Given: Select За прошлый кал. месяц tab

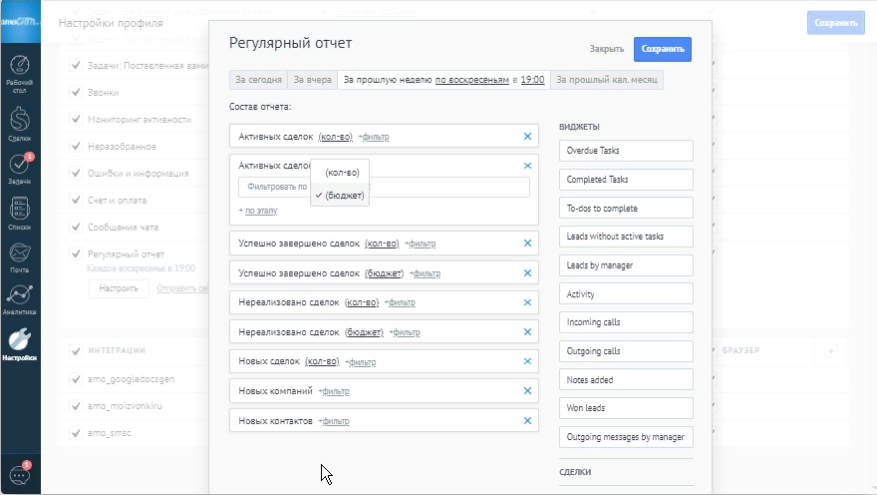Looking at the screenshot, I should pyautogui.click(x=606, y=79).
